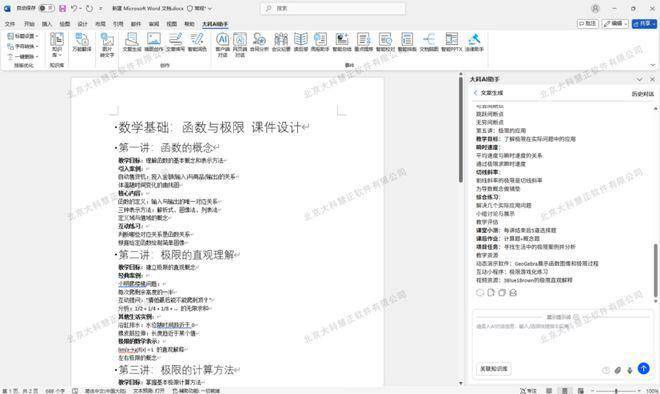Expand the 知识库 dropdown button
The height and width of the screenshot is (394, 660).
click(57, 45)
